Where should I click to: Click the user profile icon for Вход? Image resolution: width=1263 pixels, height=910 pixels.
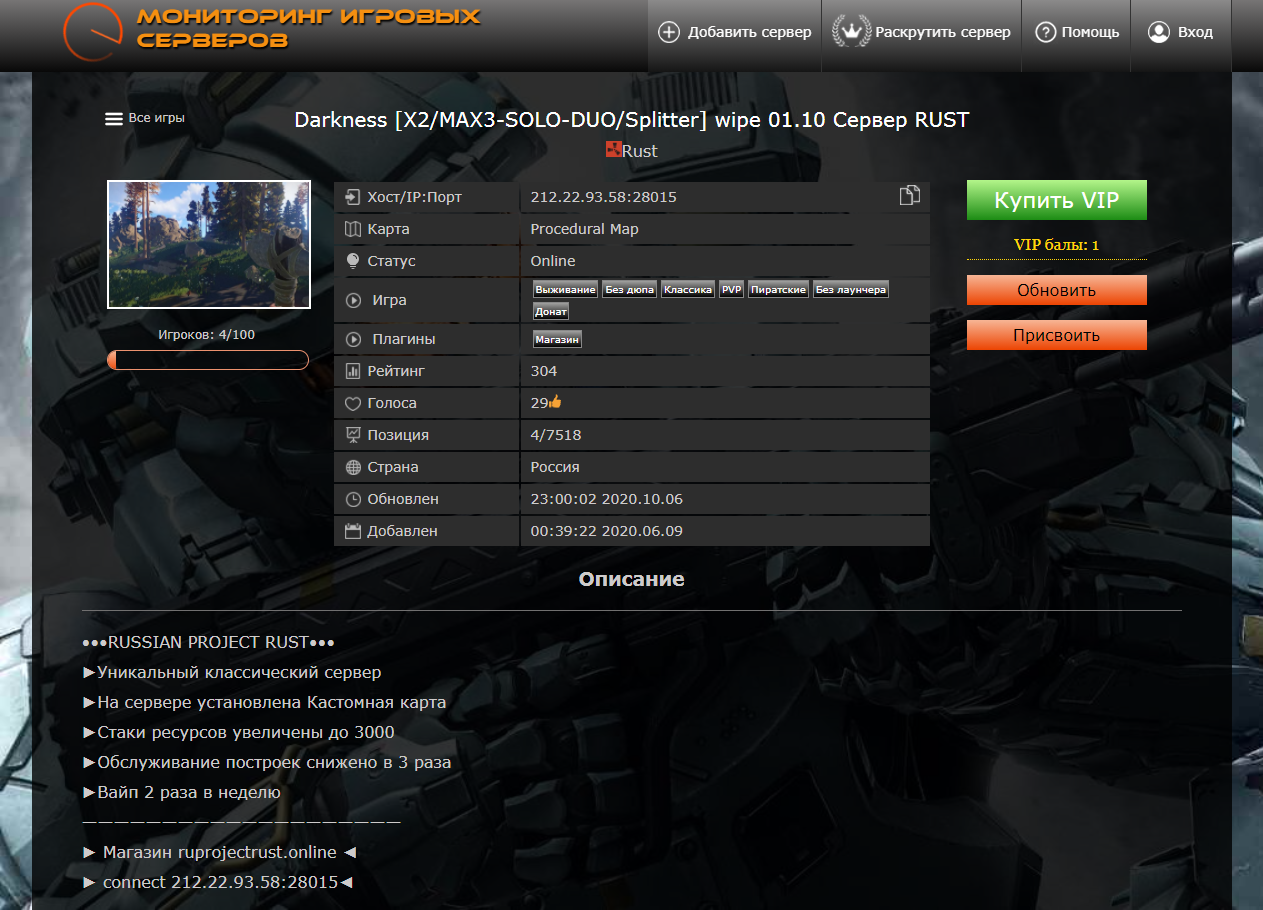[x=1158, y=32]
